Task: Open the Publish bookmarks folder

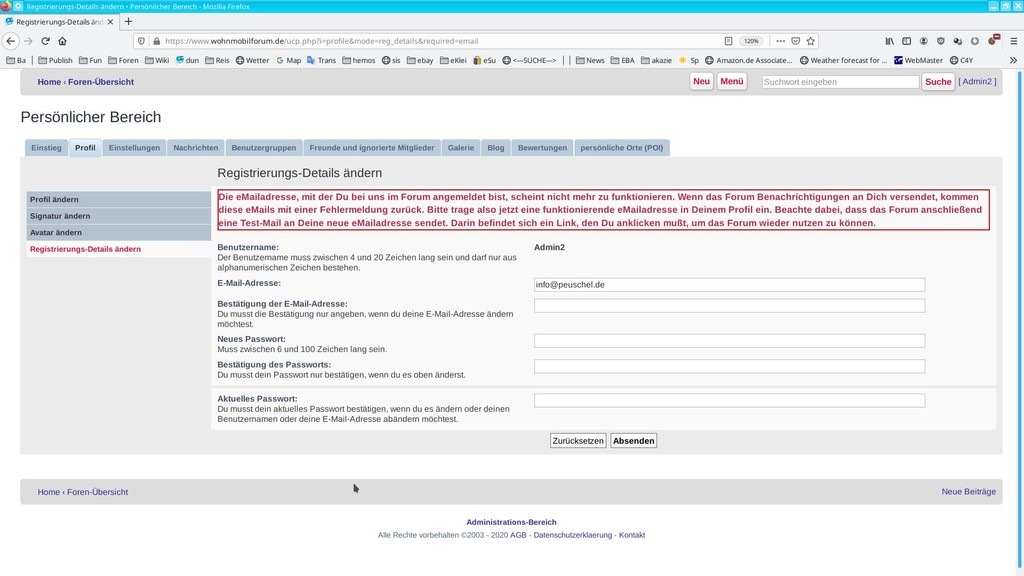Action: click(55, 60)
